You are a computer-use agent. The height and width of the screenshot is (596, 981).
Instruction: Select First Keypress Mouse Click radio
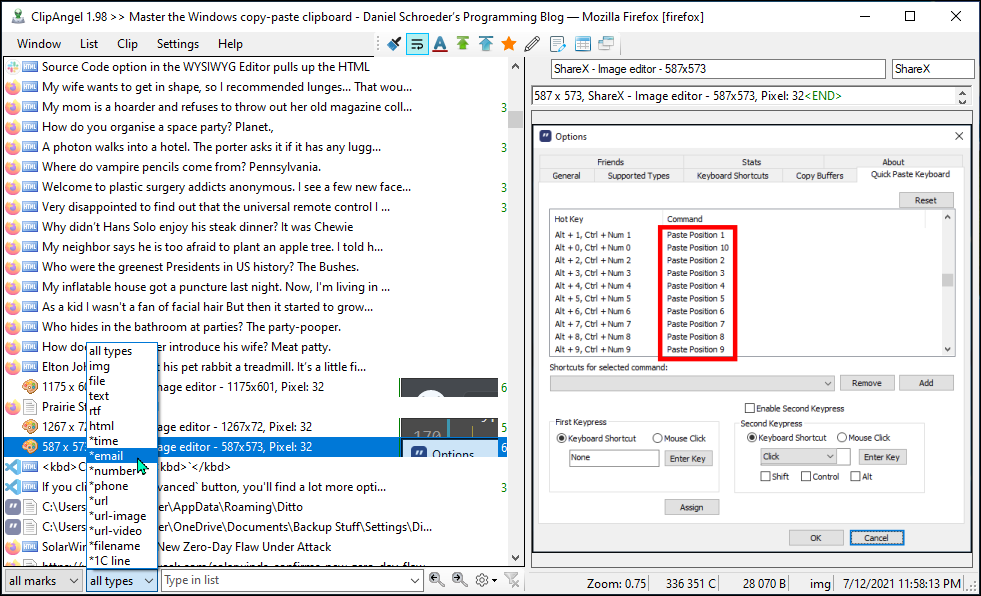pyautogui.click(x=658, y=438)
